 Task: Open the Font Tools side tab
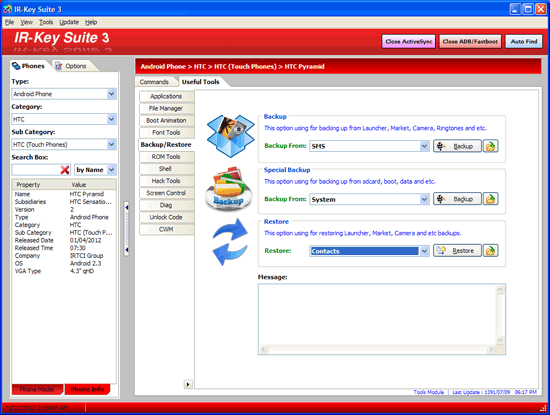coord(166,133)
